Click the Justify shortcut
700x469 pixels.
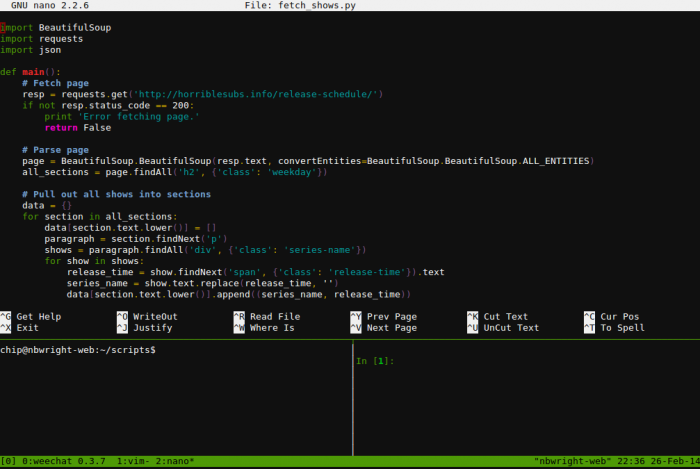145,328
